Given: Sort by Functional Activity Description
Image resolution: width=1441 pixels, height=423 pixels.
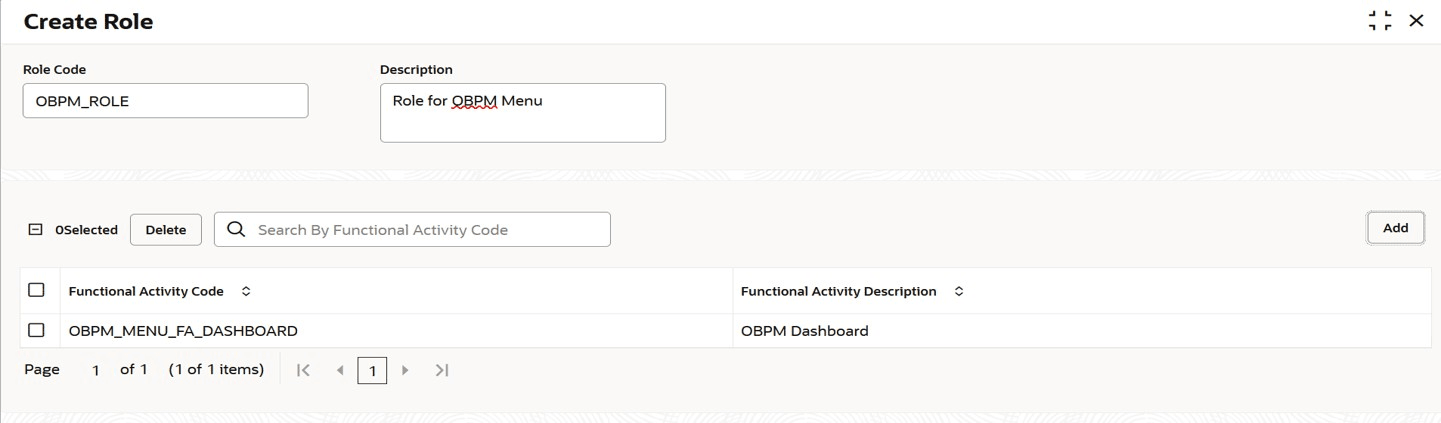Looking at the screenshot, I should click(959, 292).
